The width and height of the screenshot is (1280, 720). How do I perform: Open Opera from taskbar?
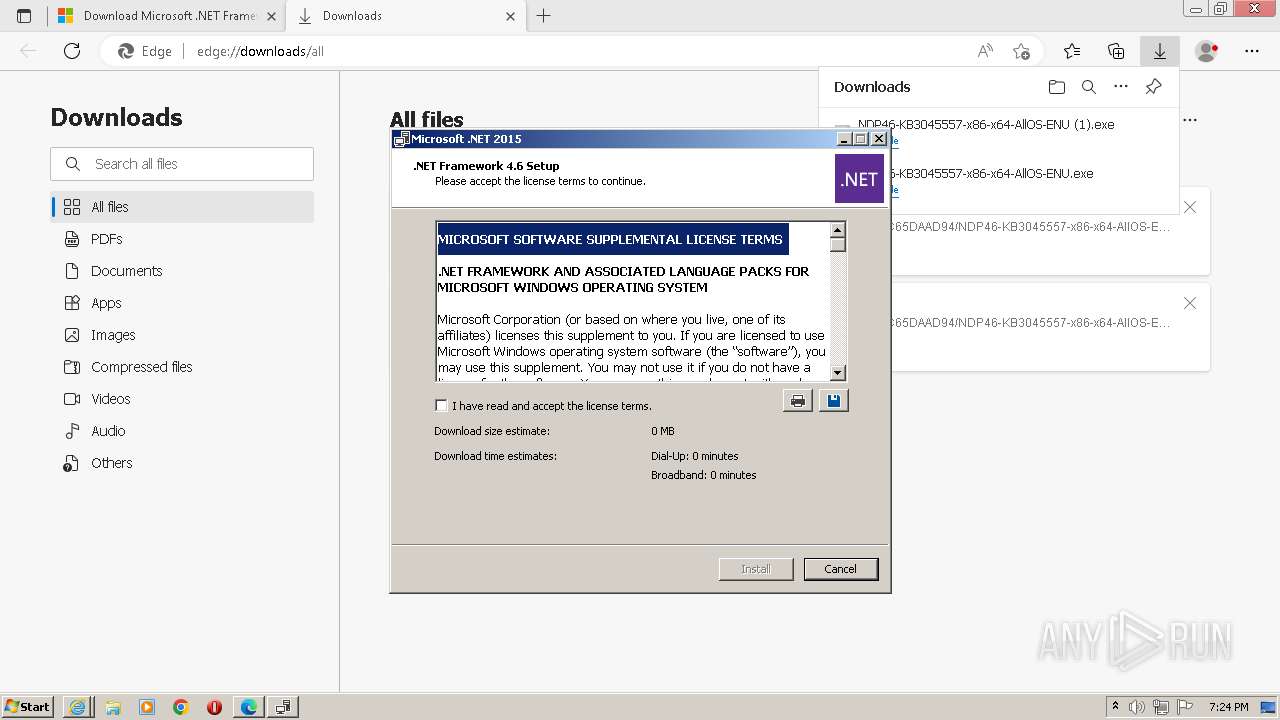pos(214,707)
